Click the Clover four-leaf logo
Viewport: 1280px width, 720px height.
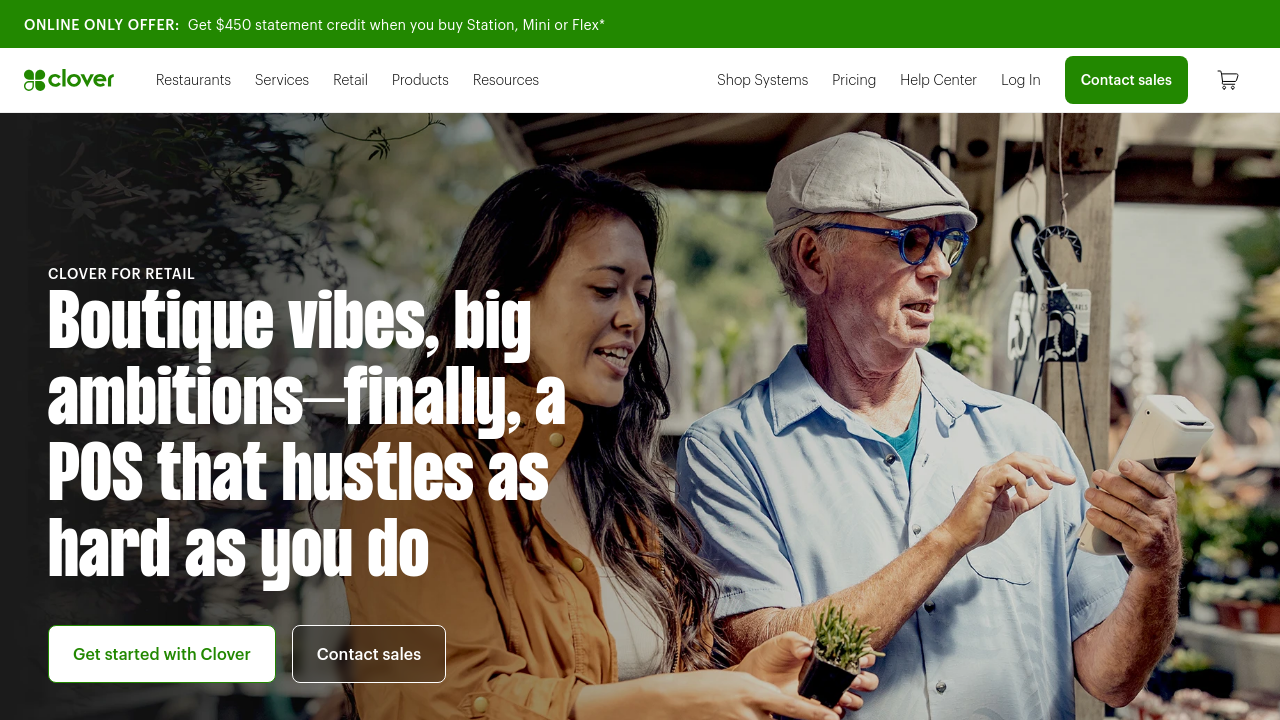click(69, 80)
